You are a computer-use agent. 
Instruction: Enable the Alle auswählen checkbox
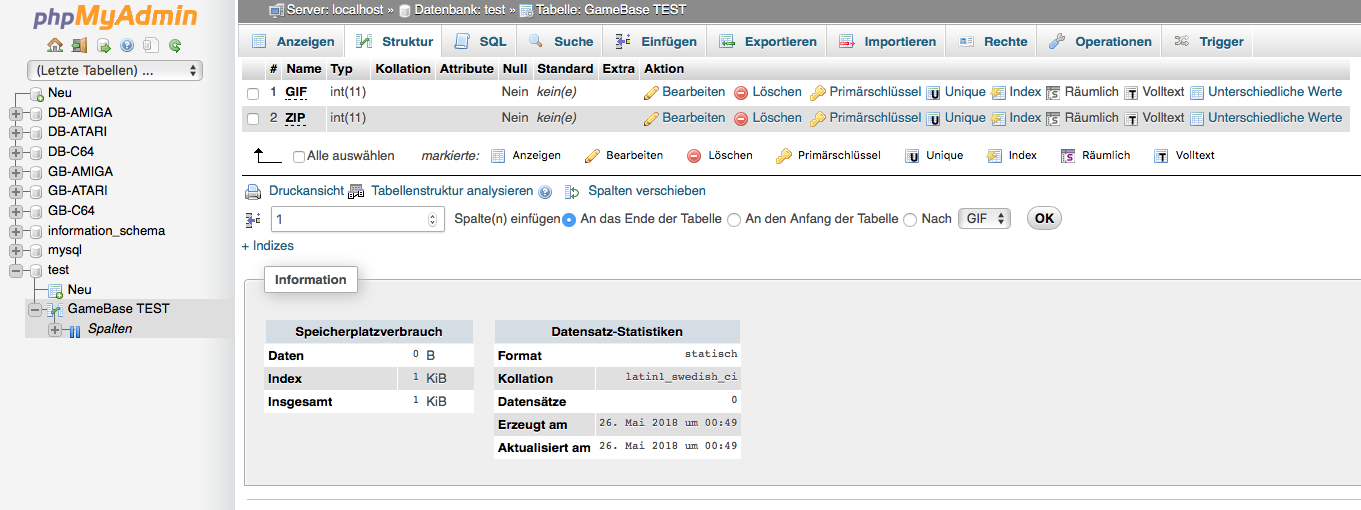point(299,157)
